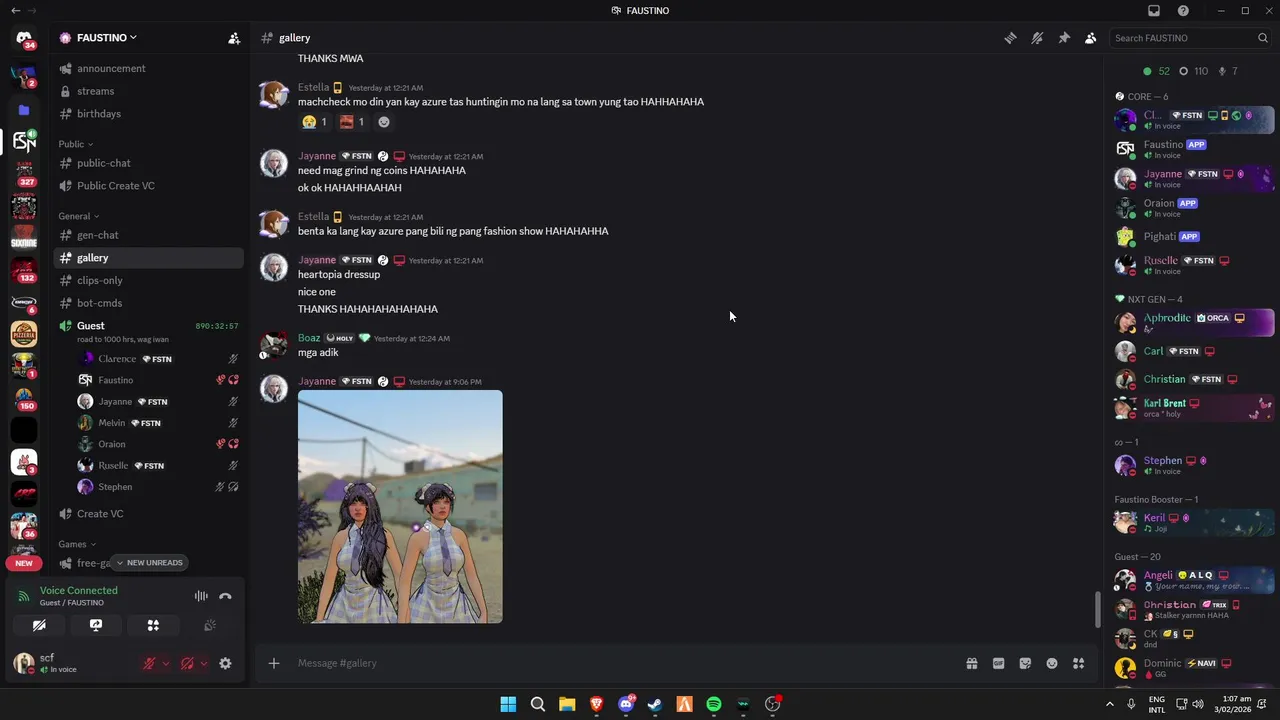Unmute the microphone button

click(149, 663)
